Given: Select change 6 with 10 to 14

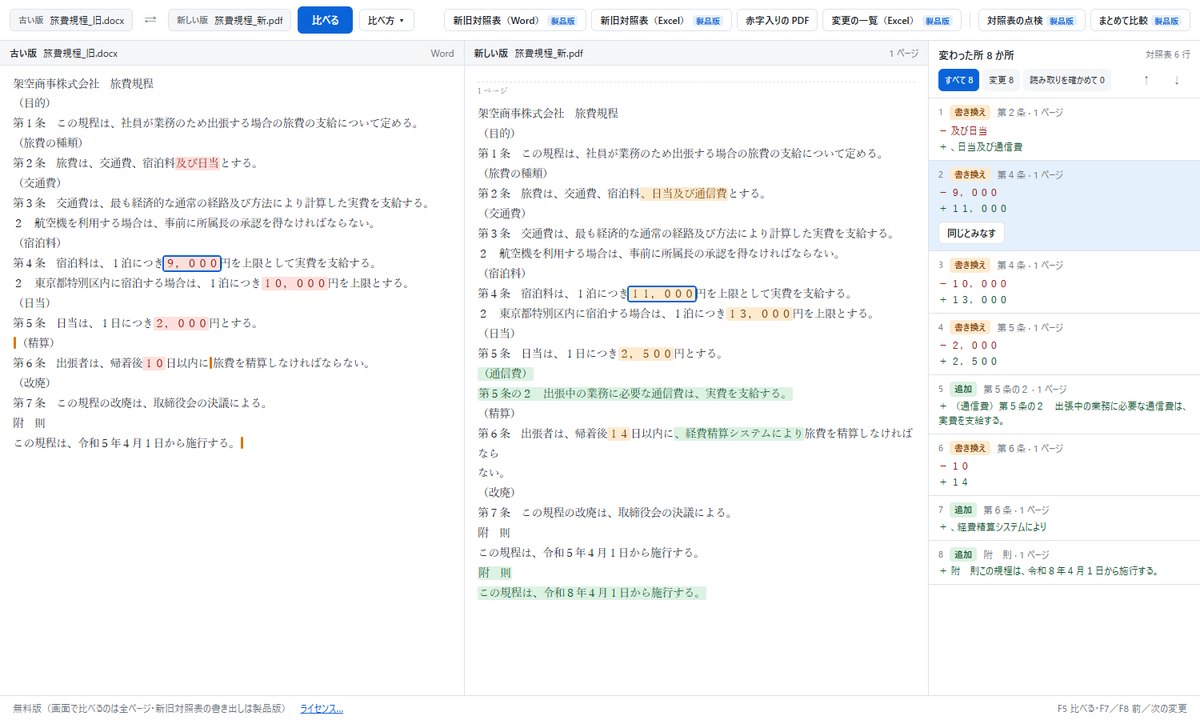Looking at the screenshot, I should [x=1064, y=465].
